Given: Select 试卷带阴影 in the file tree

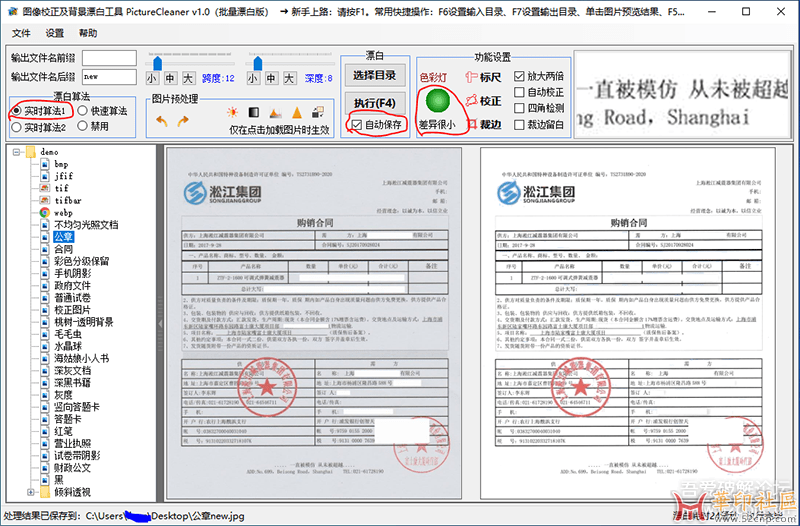Looking at the screenshot, I should coord(77,456).
